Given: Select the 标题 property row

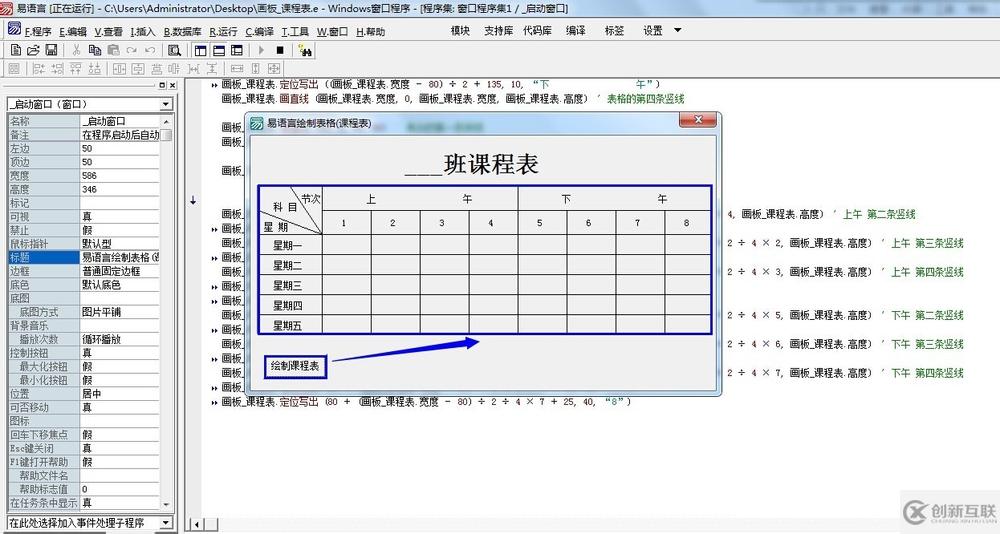Looking at the screenshot, I should pyautogui.click(x=84, y=257).
